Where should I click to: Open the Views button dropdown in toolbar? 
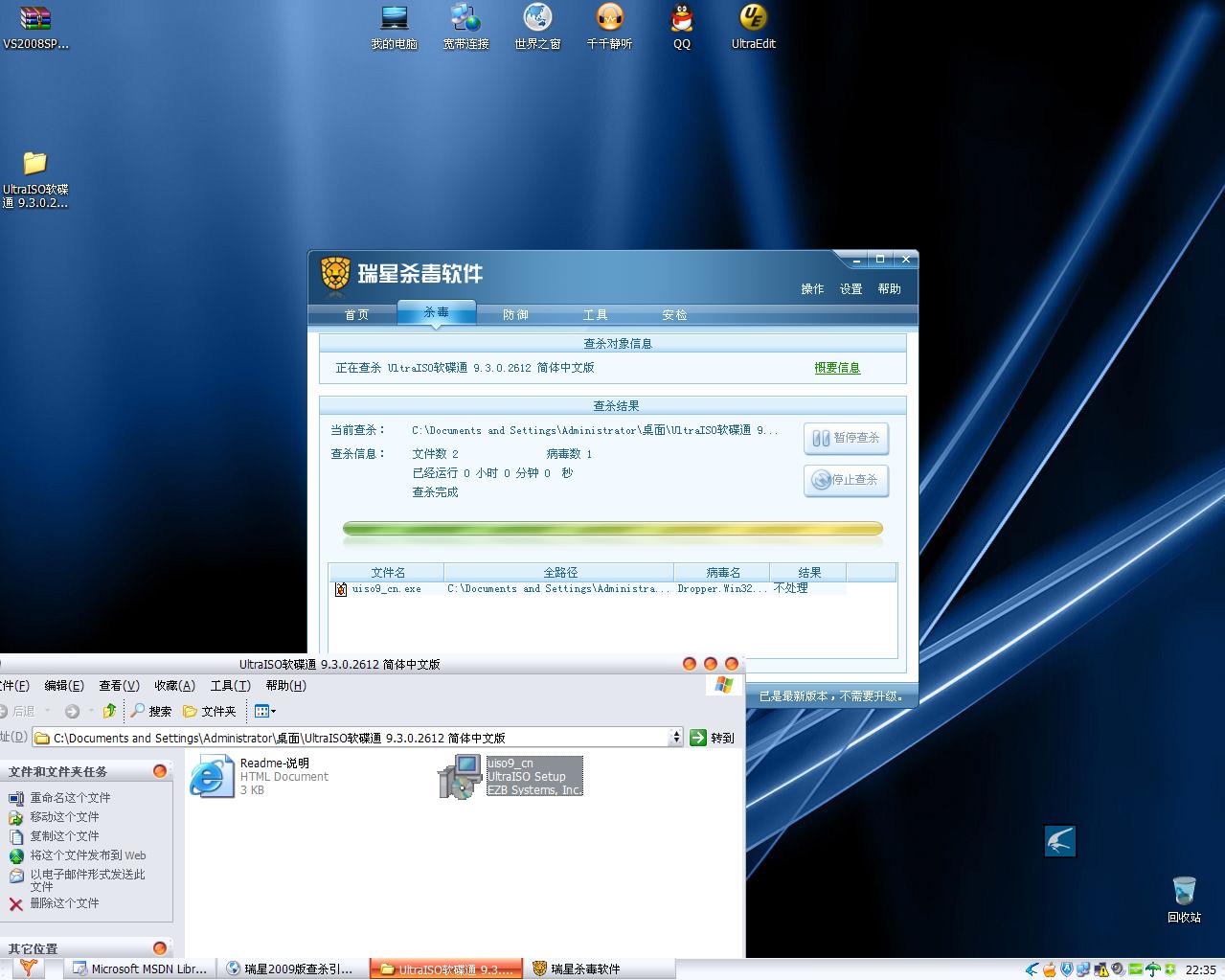coord(265,711)
